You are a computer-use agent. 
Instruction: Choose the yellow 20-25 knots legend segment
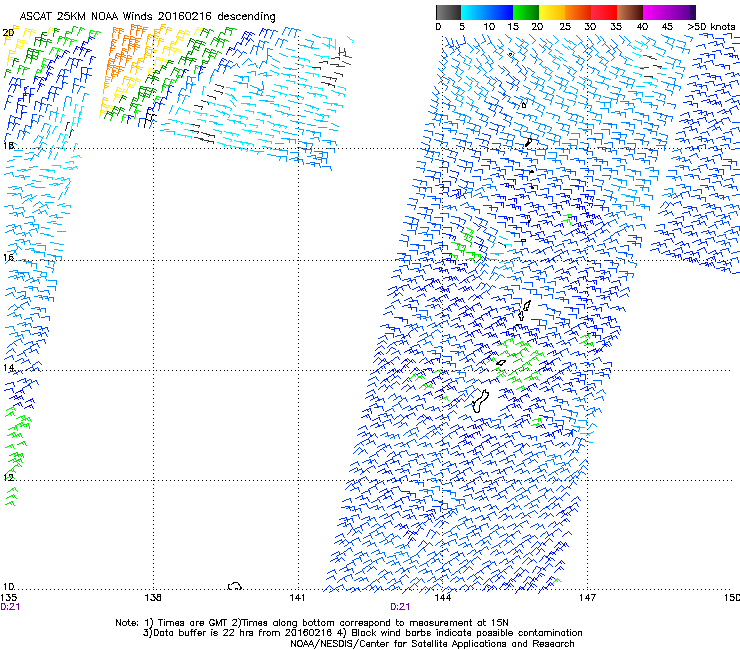coord(552,12)
